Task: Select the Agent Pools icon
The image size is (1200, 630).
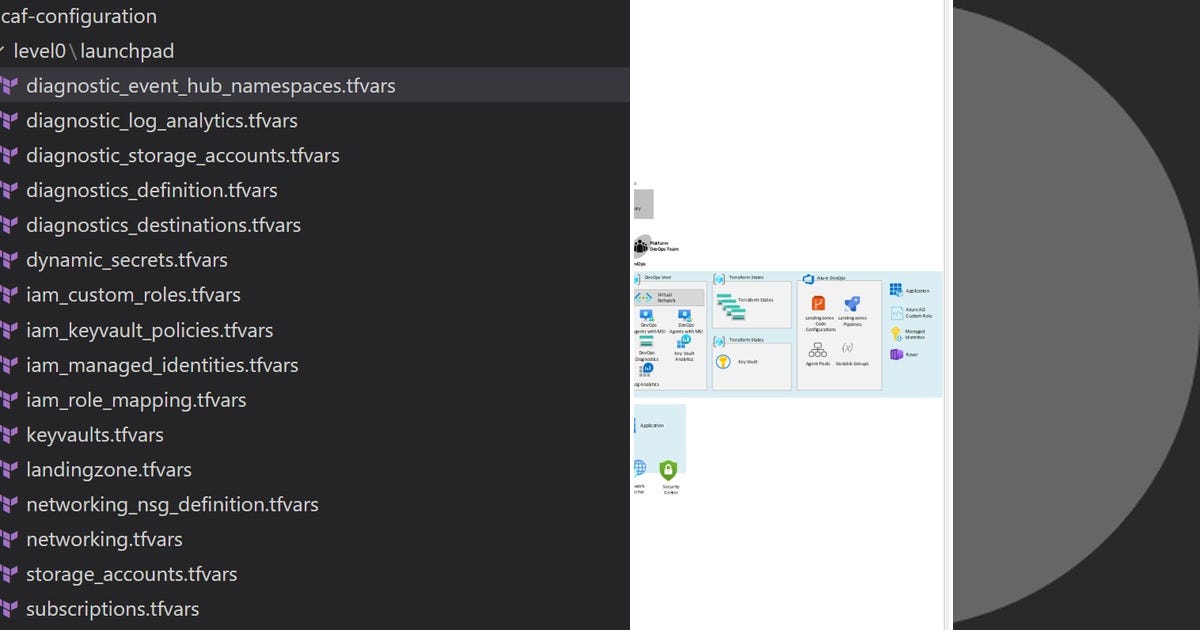Action: (x=818, y=349)
